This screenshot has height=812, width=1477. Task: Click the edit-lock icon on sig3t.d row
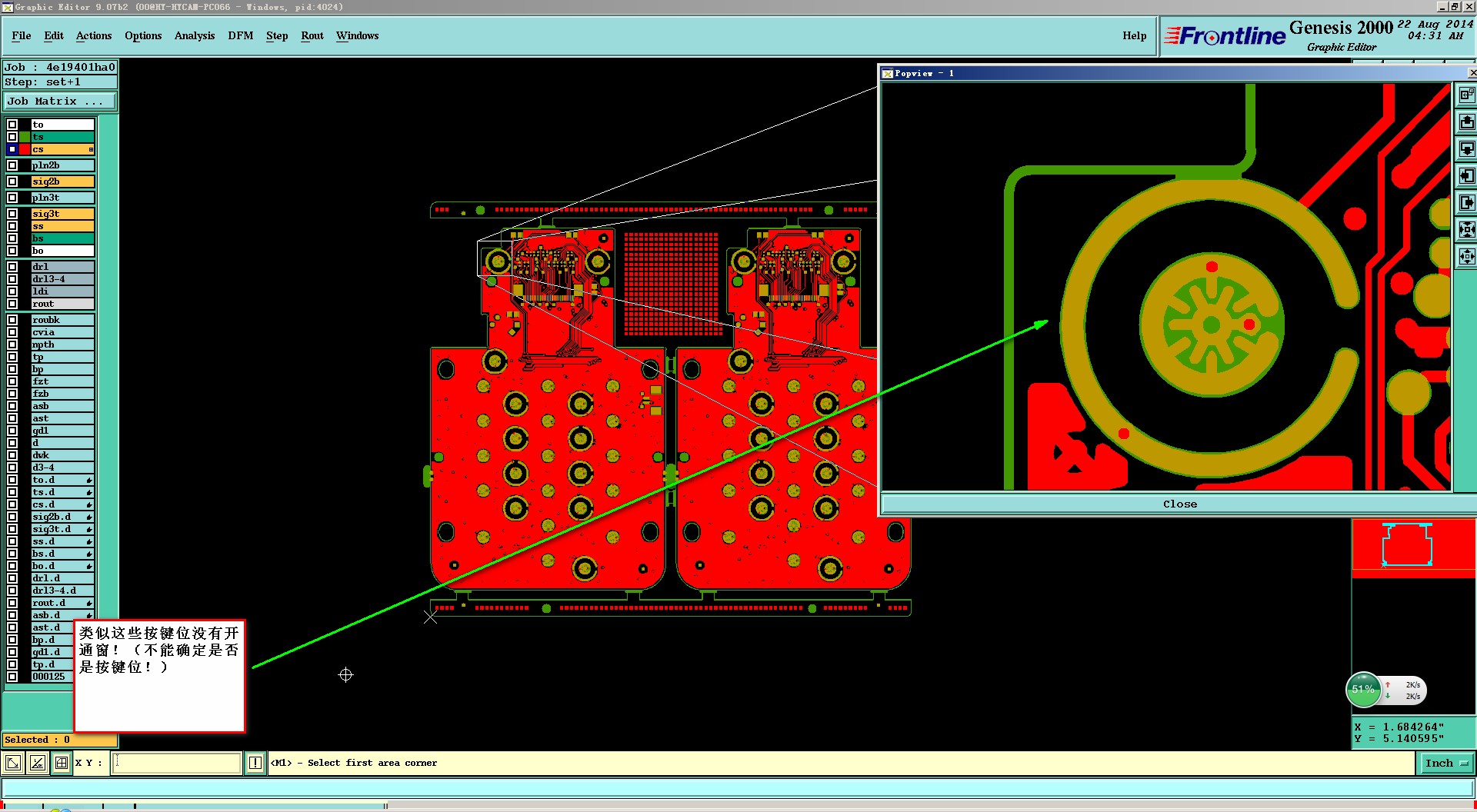point(89,530)
